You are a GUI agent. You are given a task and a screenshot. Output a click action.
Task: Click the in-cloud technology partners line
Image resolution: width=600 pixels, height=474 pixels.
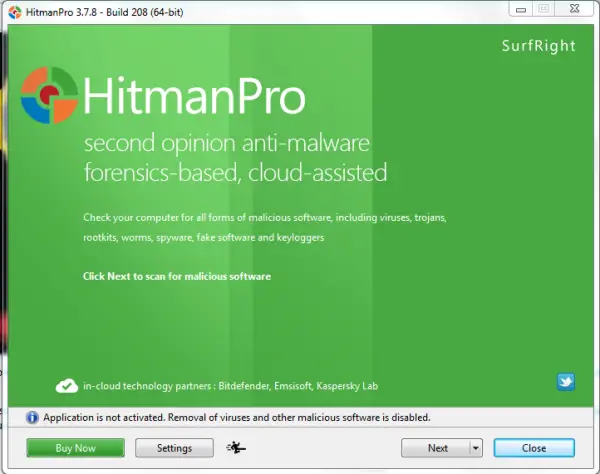click(x=231, y=386)
